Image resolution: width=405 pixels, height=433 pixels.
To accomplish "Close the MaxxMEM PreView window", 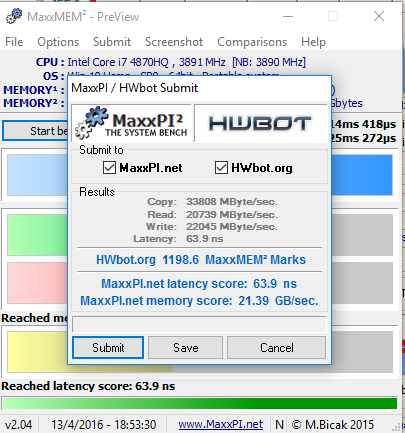I will pyautogui.click(x=379, y=16).
